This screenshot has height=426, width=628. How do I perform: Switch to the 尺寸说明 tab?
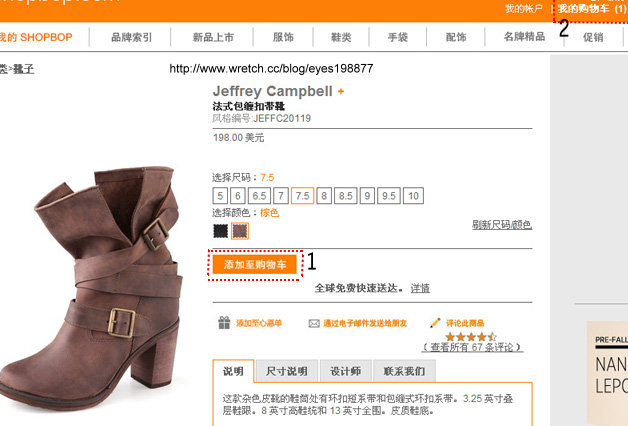click(287, 371)
